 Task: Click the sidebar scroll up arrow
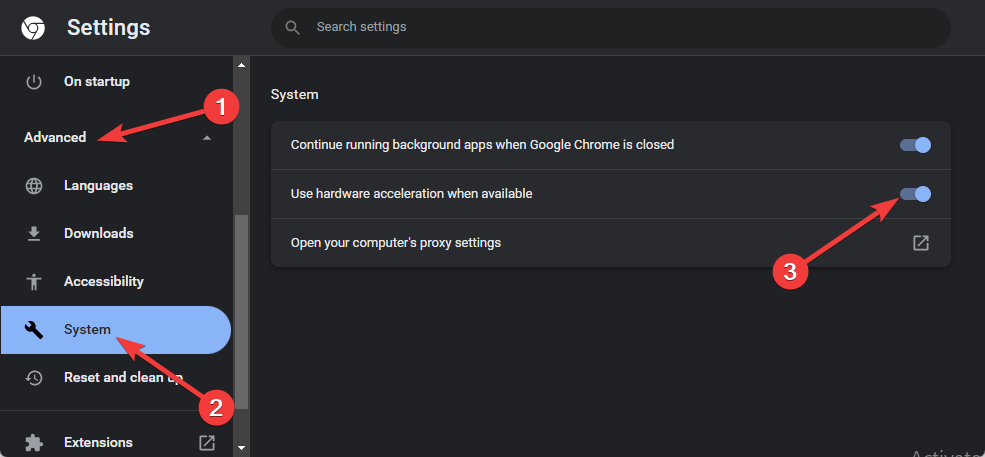240,66
